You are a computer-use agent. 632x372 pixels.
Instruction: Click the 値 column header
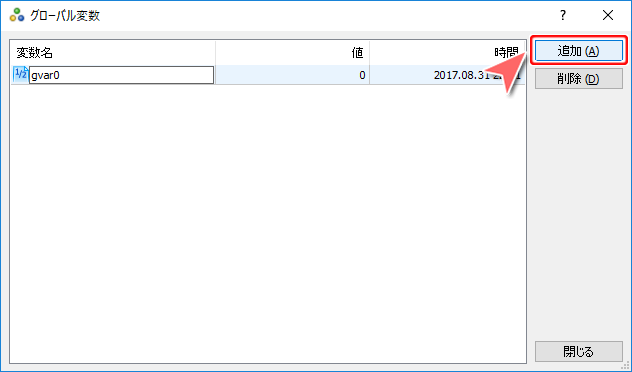[293, 53]
